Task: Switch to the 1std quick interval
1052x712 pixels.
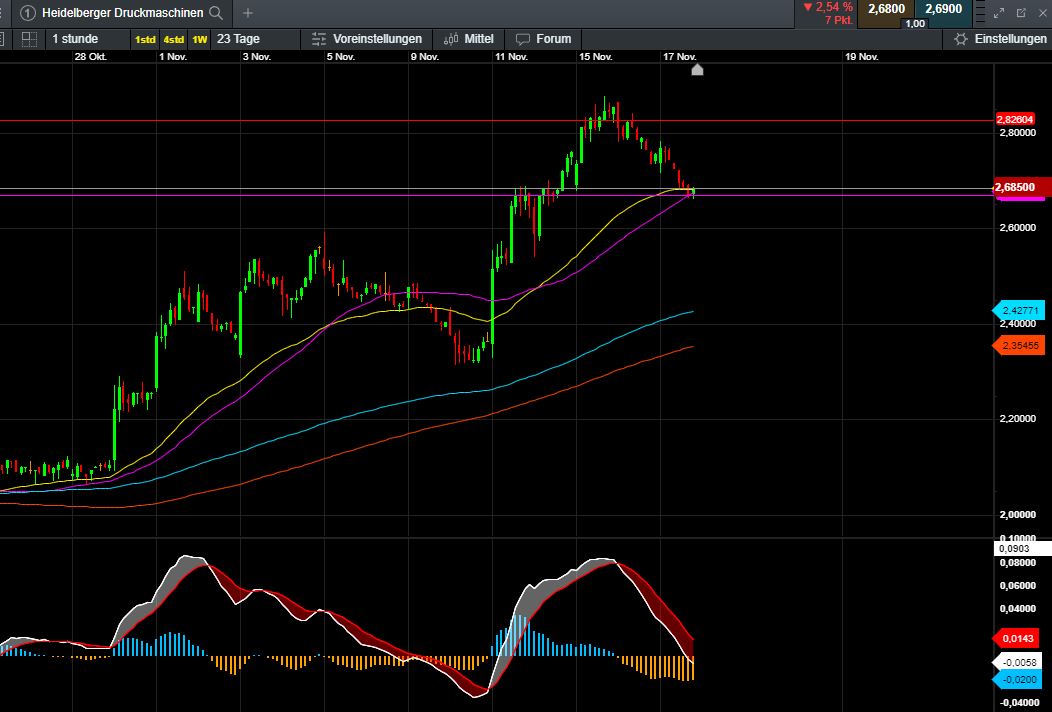Action: pos(145,40)
